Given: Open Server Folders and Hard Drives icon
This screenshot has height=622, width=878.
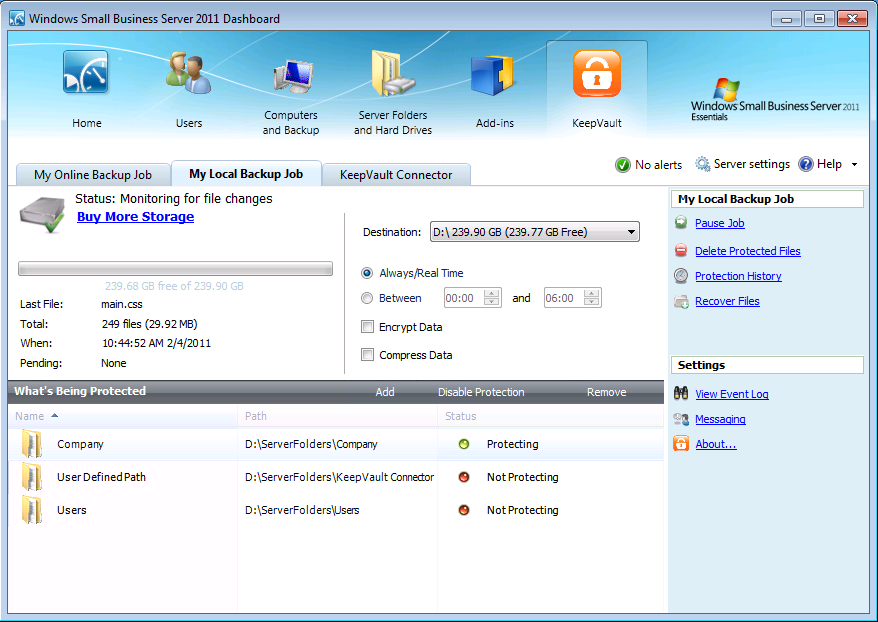Looking at the screenshot, I should (x=393, y=74).
